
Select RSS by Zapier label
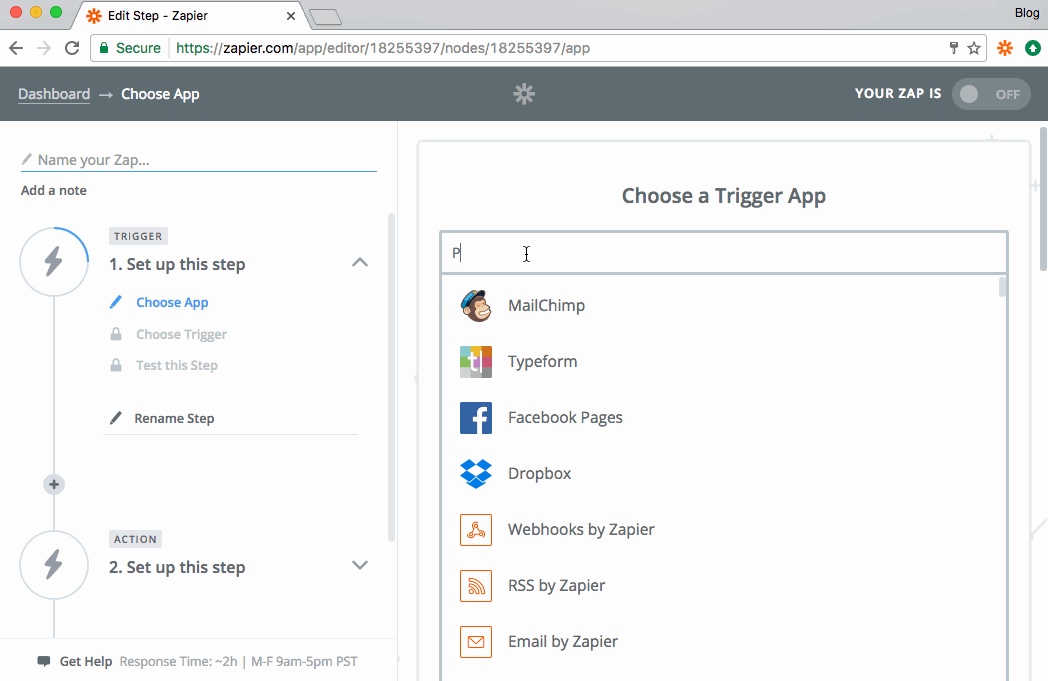(556, 586)
